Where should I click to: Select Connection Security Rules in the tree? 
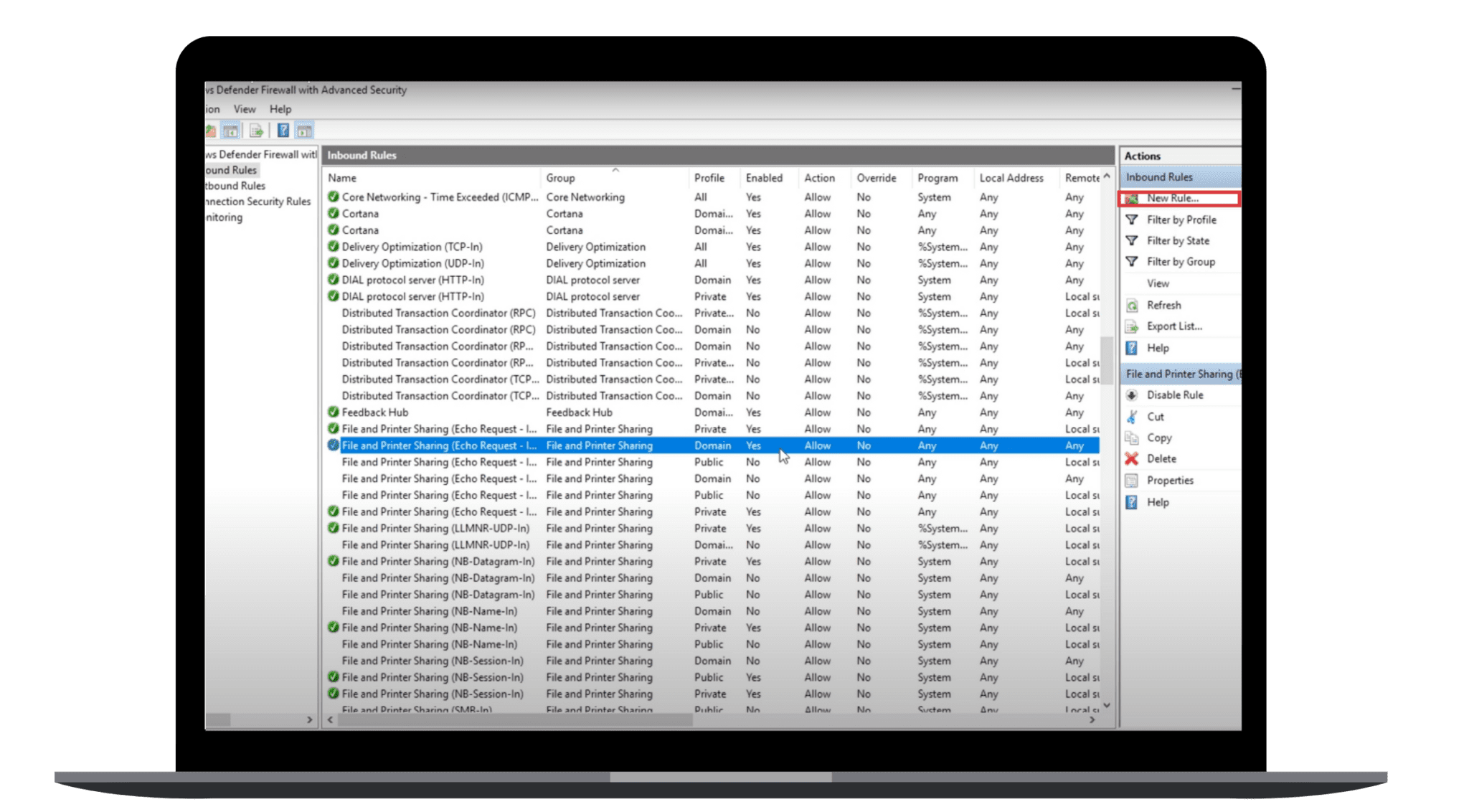(258, 202)
